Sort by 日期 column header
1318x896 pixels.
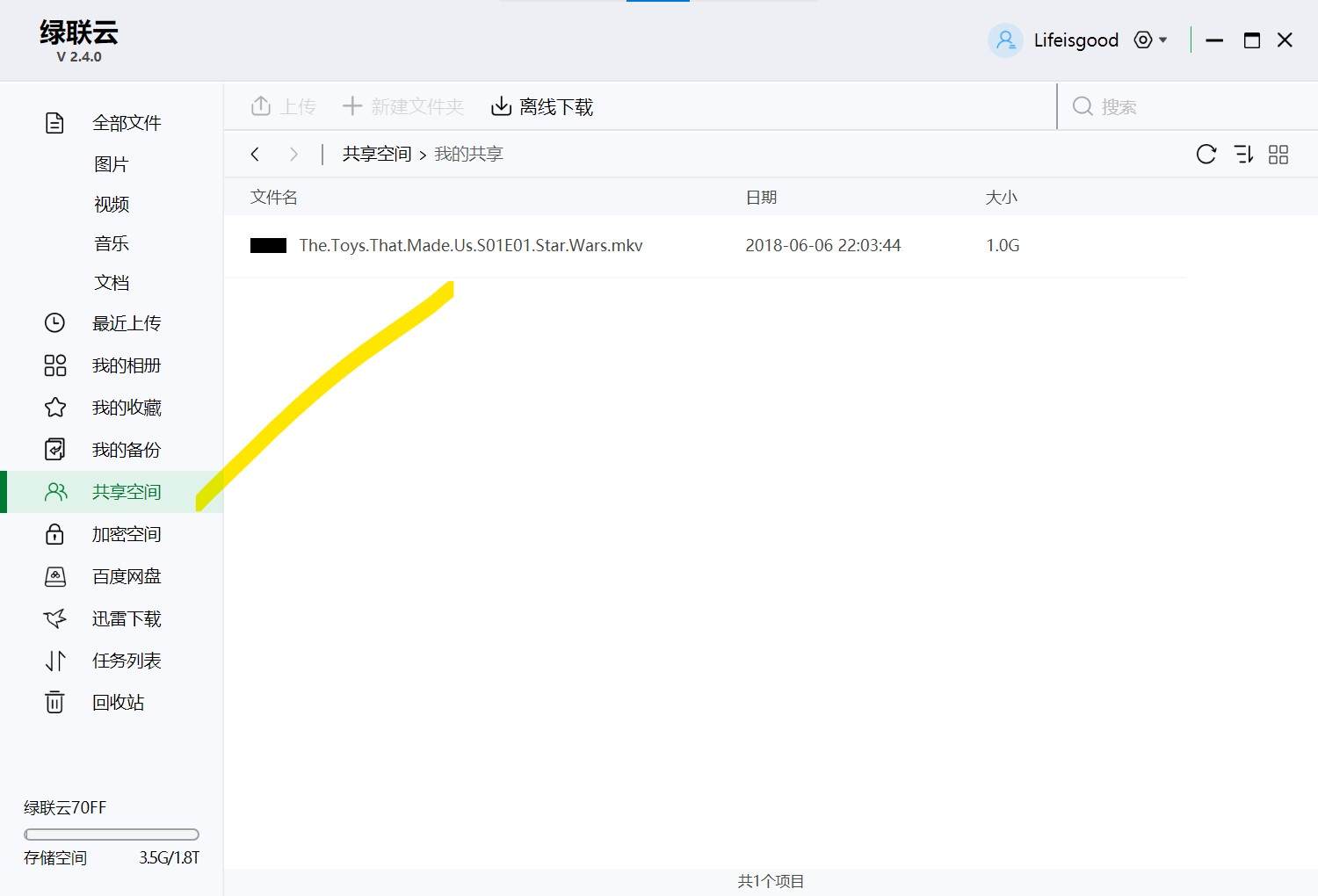click(761, 198)
